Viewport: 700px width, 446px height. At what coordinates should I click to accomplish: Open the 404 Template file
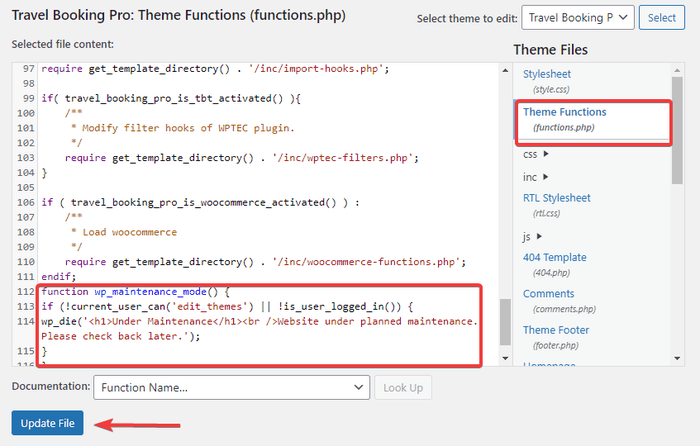click(x=554, y=257)
